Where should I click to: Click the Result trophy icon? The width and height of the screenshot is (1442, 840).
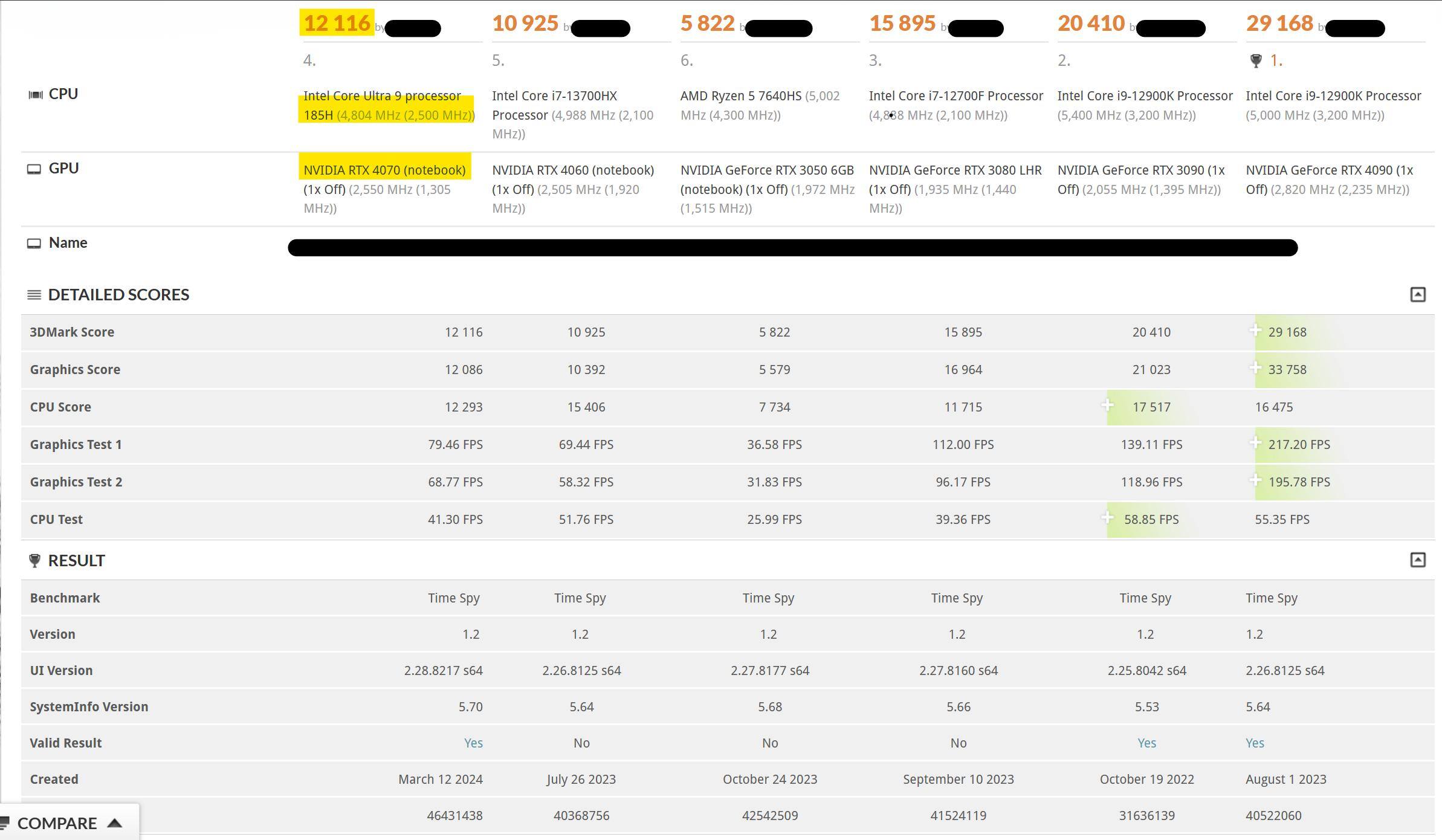tap(34, 560)
